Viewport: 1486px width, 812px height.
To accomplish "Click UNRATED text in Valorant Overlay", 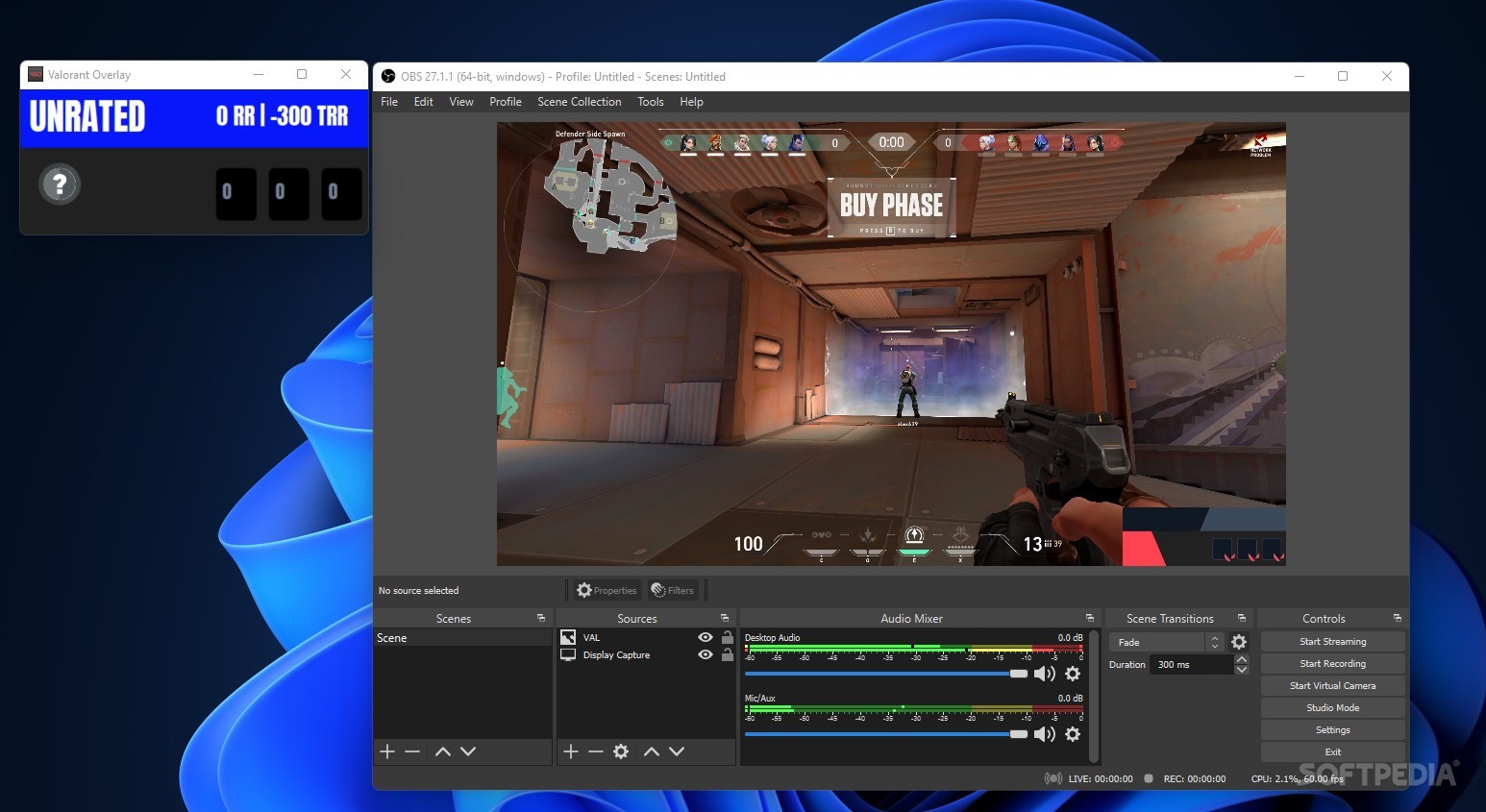I will click(87, 116).
